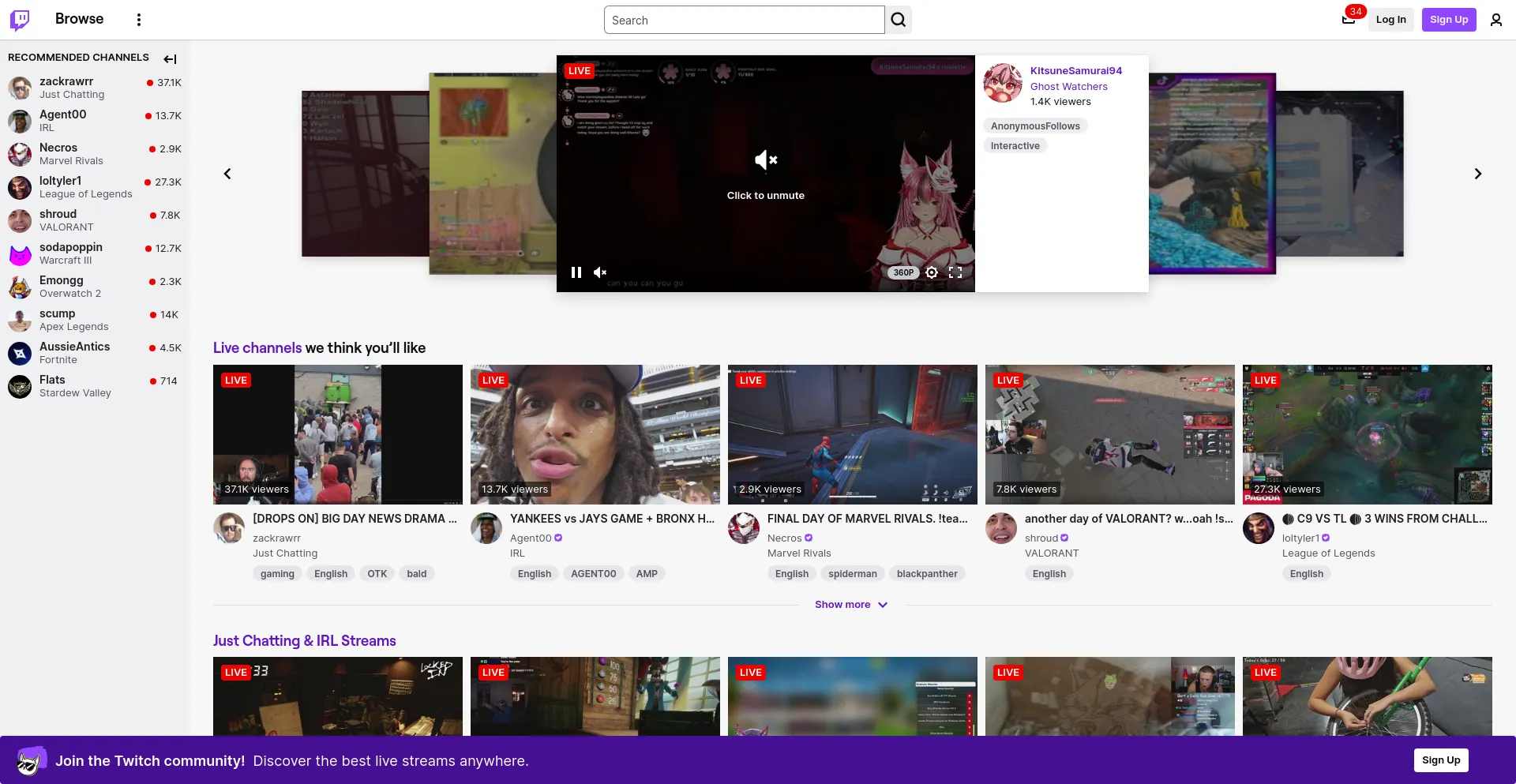Collapse the Recommended Channels sidebar
Screen dimensions: 1516x784
tap(170, 58)
